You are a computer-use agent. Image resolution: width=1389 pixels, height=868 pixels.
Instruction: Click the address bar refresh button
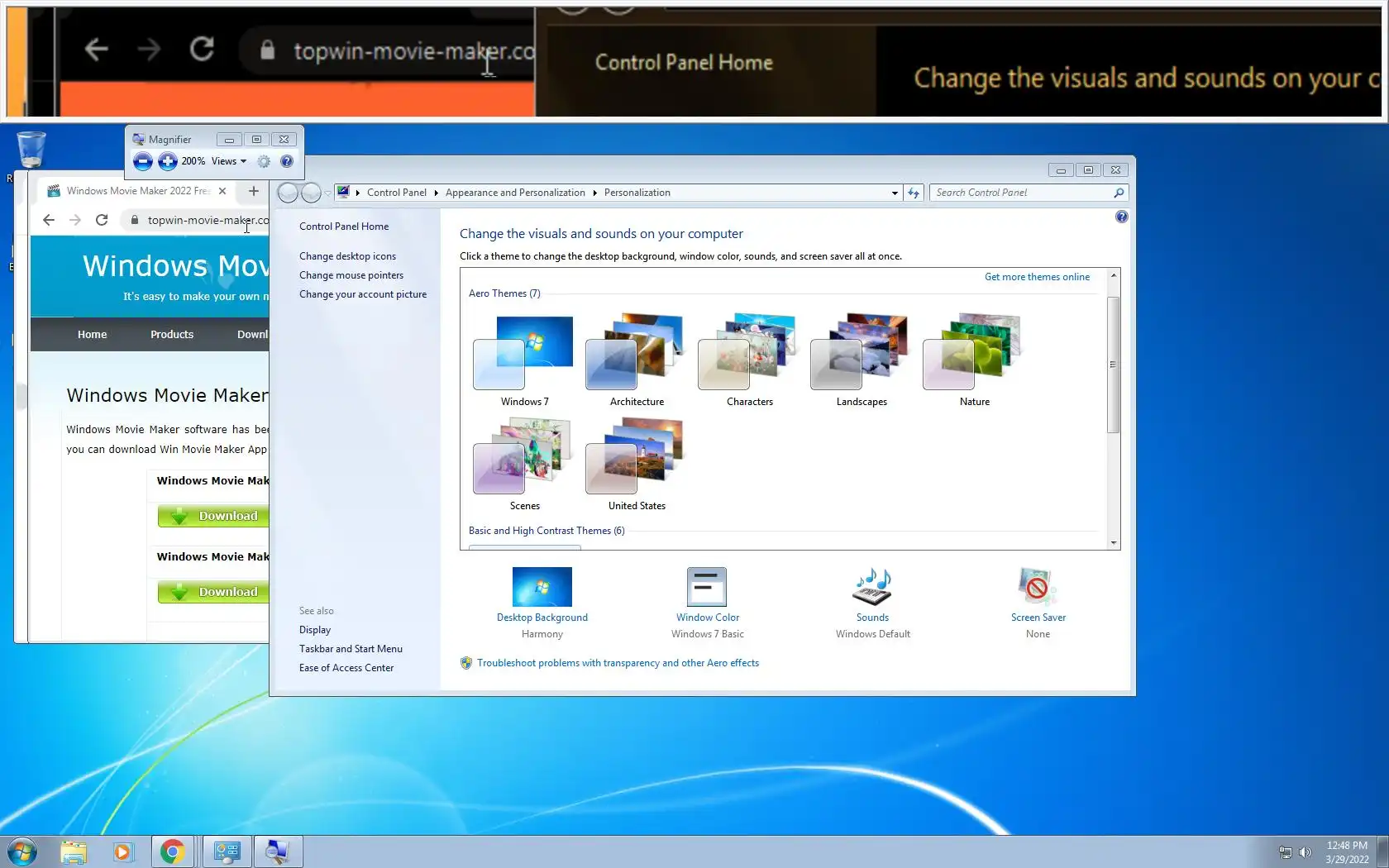pos(914,193)
